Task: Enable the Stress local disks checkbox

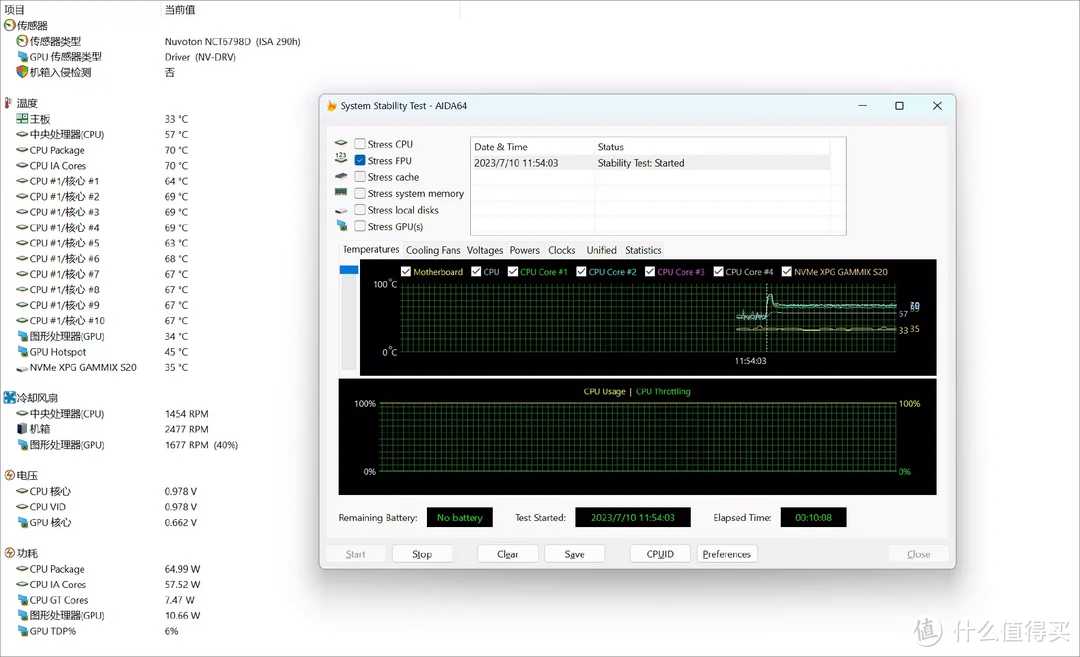Action: click(360, 210)
